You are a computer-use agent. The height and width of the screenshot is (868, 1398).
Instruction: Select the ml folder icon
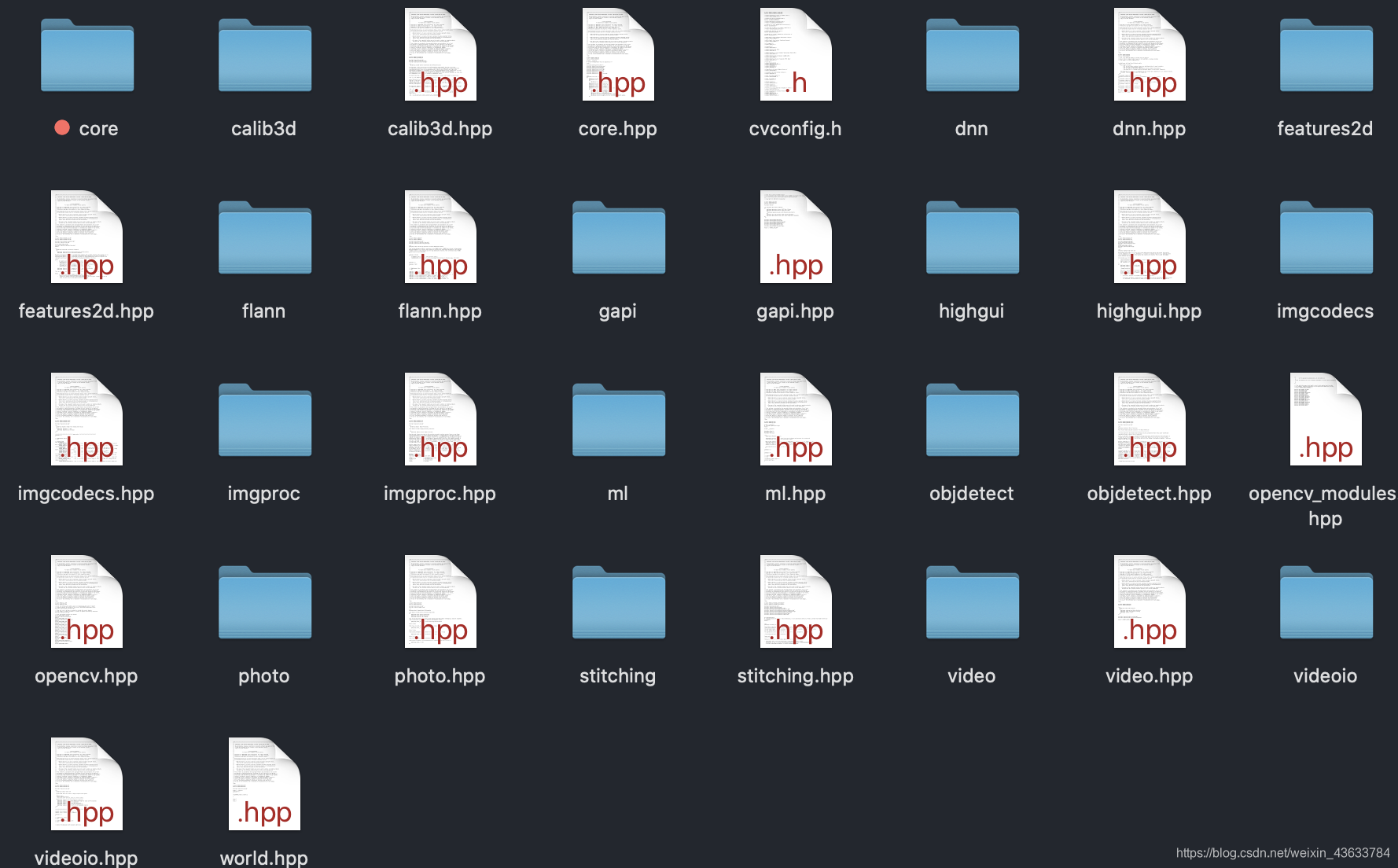pos(619,420)
